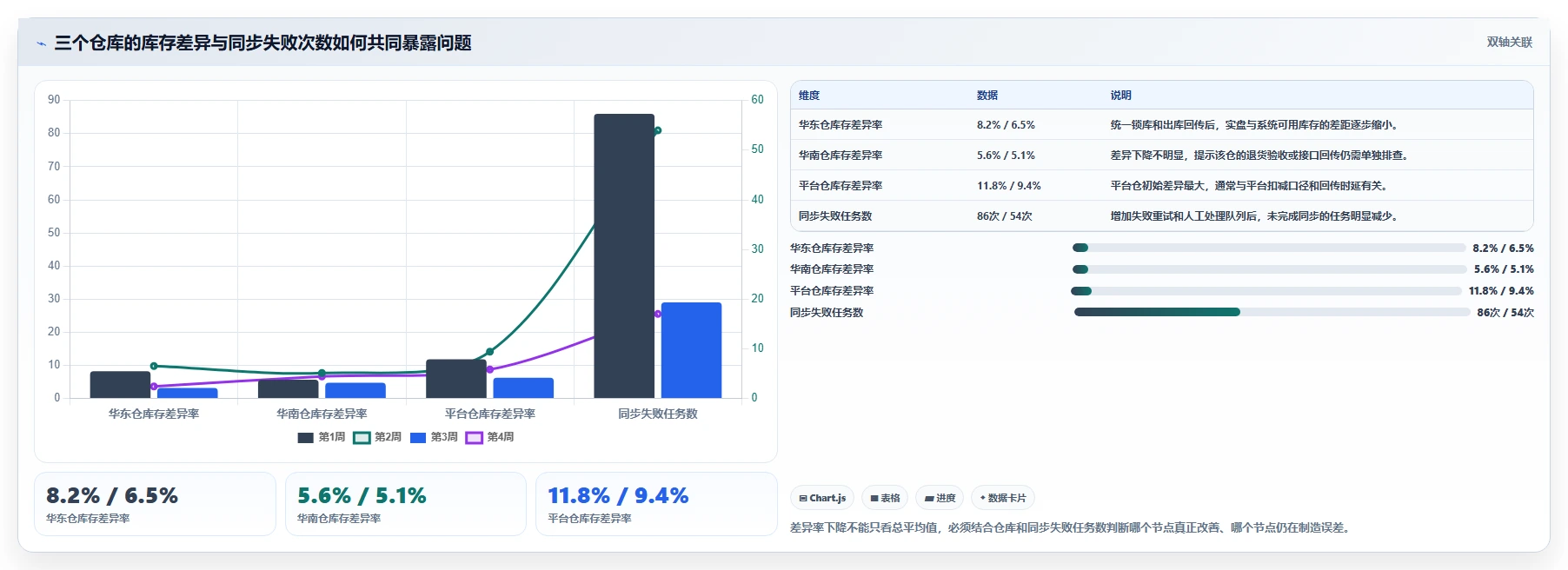1568x570 pixels.
Task: Toggle 第4周 legend series visibility
Action: point(490,437)
